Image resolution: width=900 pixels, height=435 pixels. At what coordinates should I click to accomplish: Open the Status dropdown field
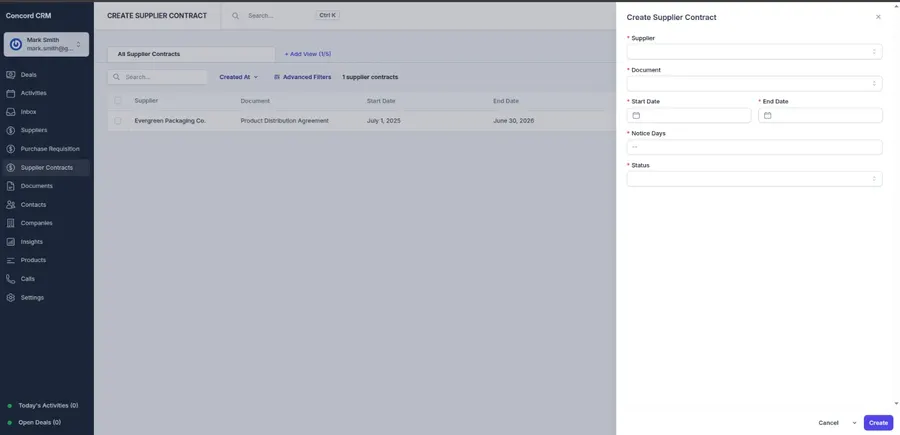pyautogui.click(x=754, y=179)
